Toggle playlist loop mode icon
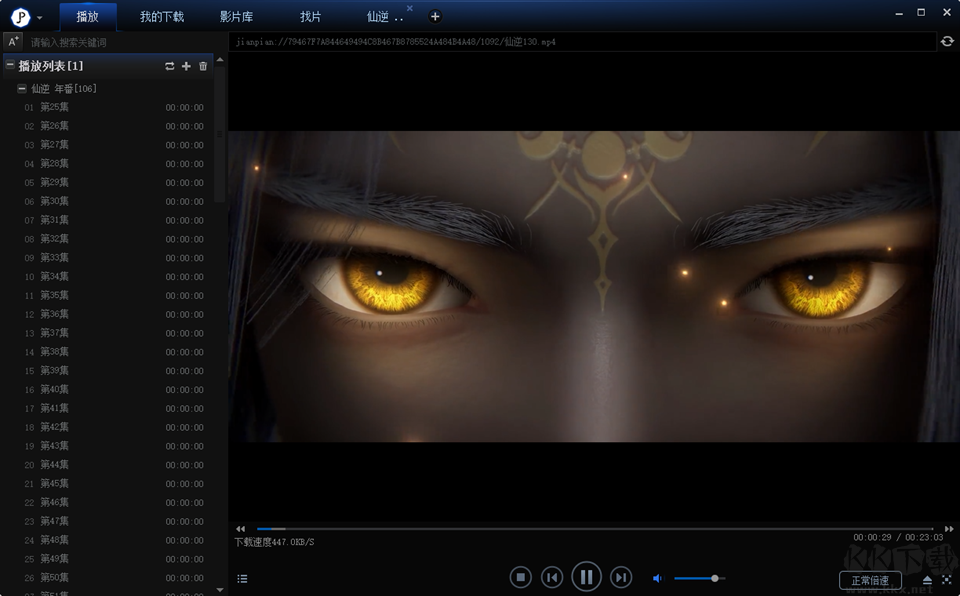Viewport: 960px width, 596px height. click(170, 66)
